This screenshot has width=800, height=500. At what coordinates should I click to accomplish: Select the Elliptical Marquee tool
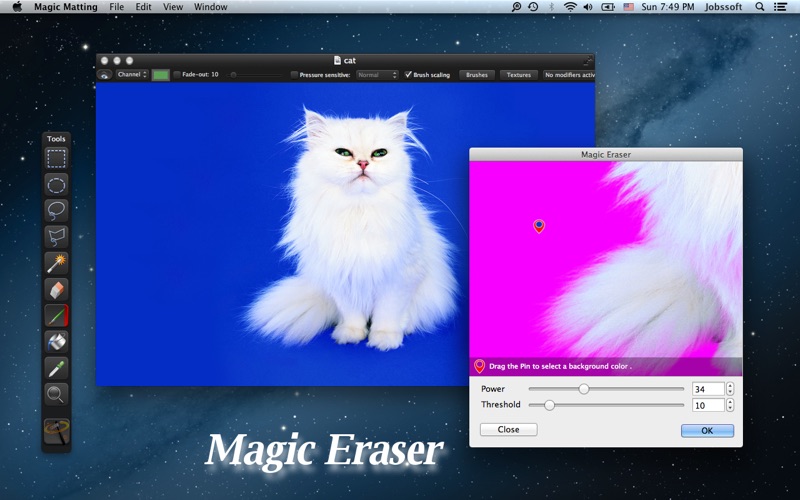pyautogui.click(x=57, y=184)
